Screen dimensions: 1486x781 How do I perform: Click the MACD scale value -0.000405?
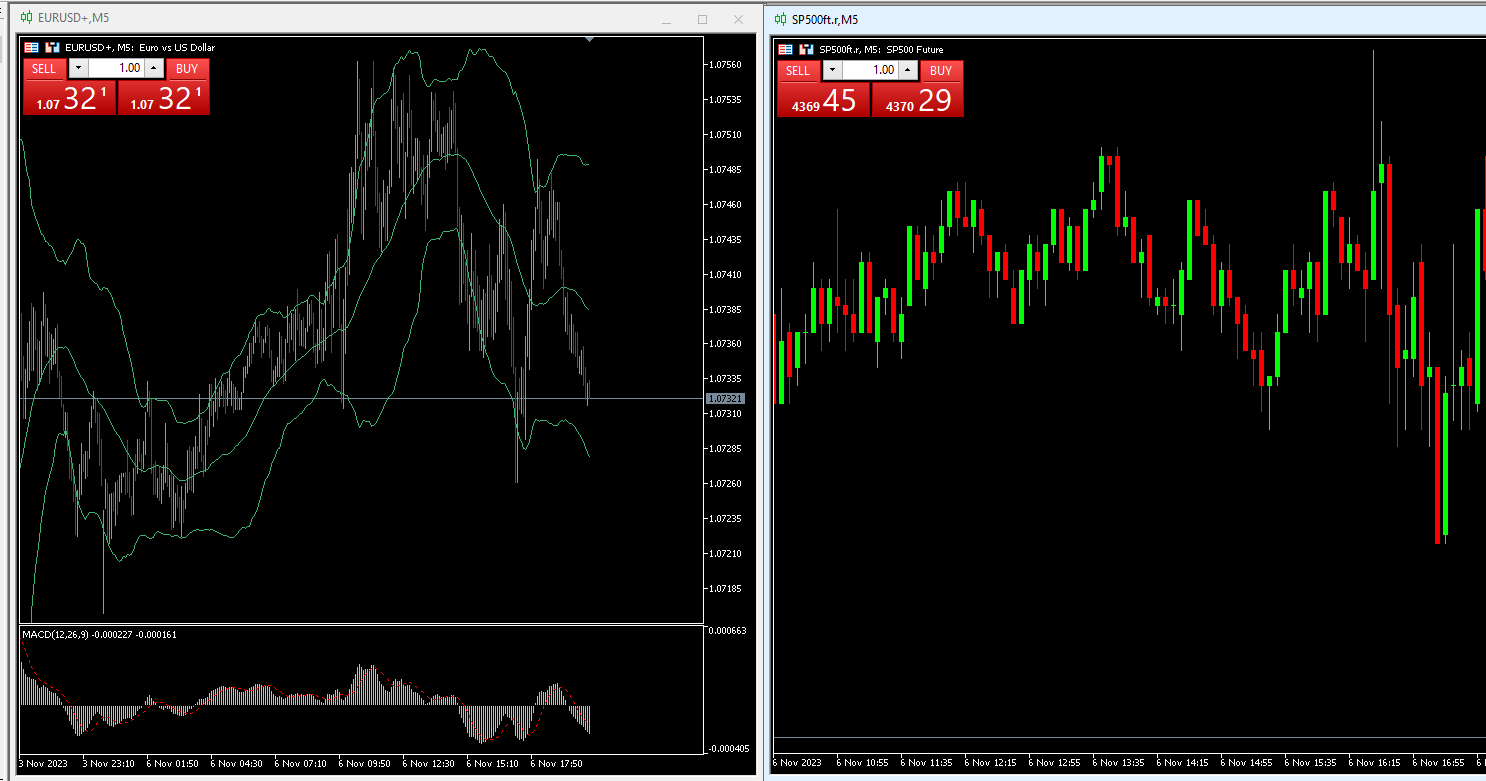pos(727,748)
